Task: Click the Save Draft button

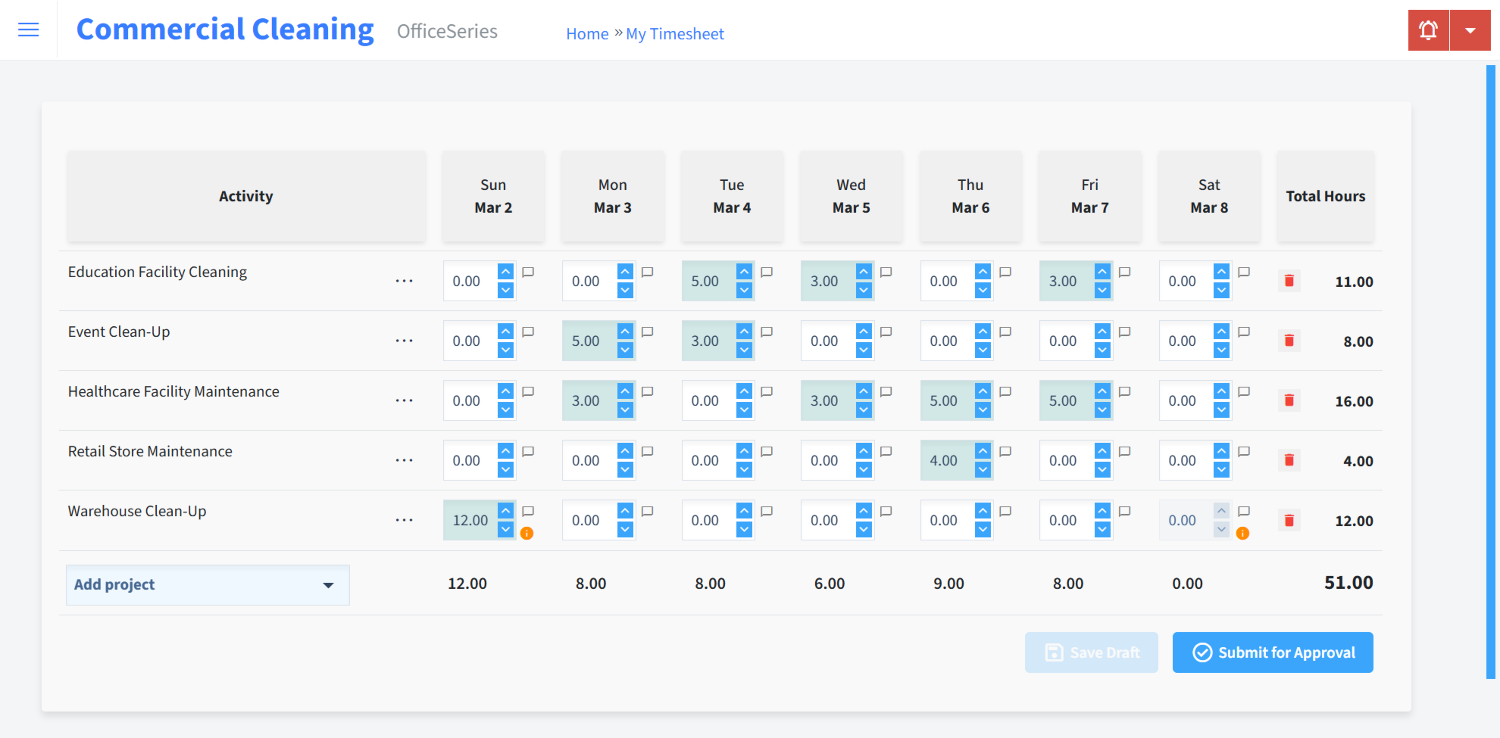Action: (1091, 652)
